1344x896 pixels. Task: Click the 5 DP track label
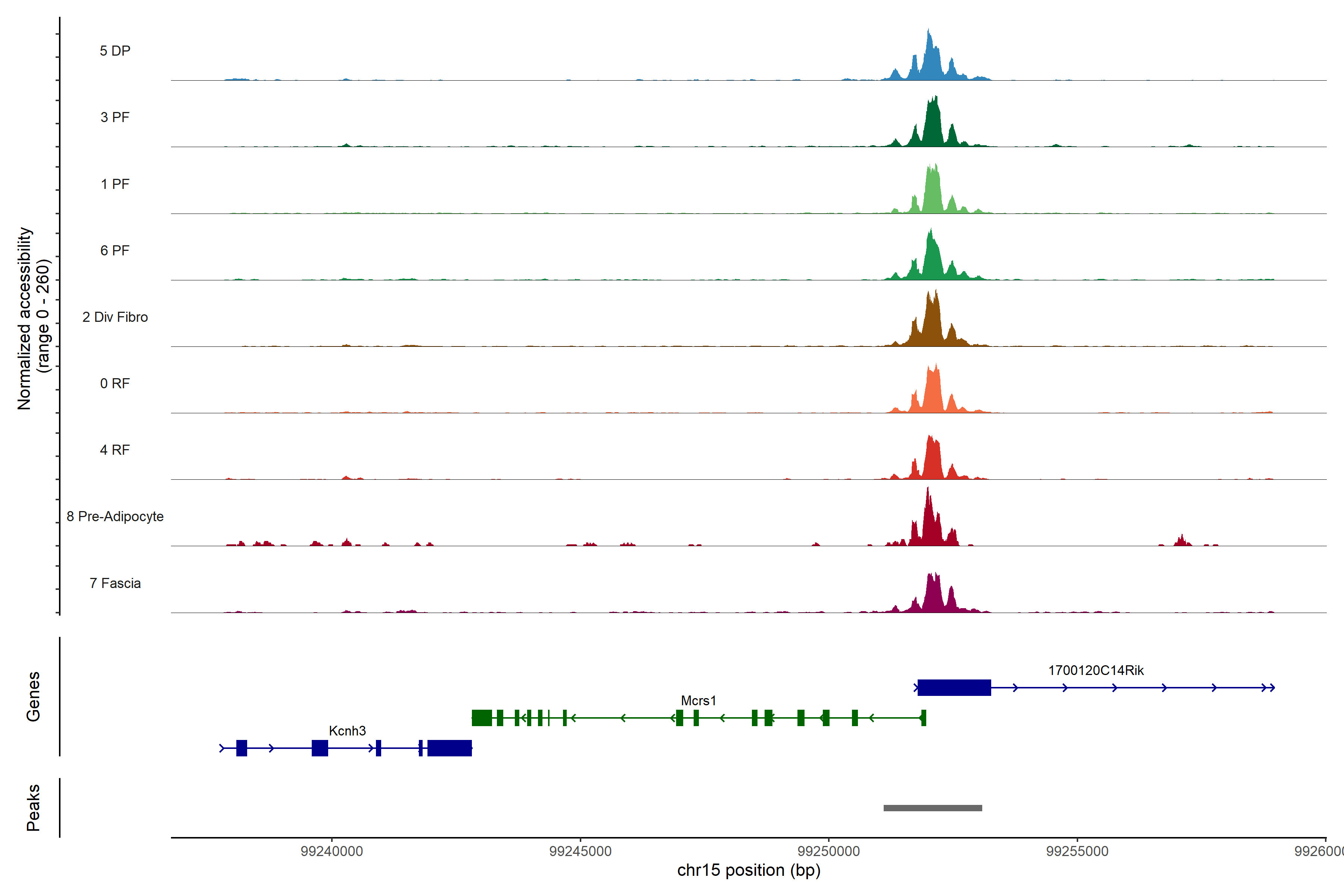click(115, 51)
